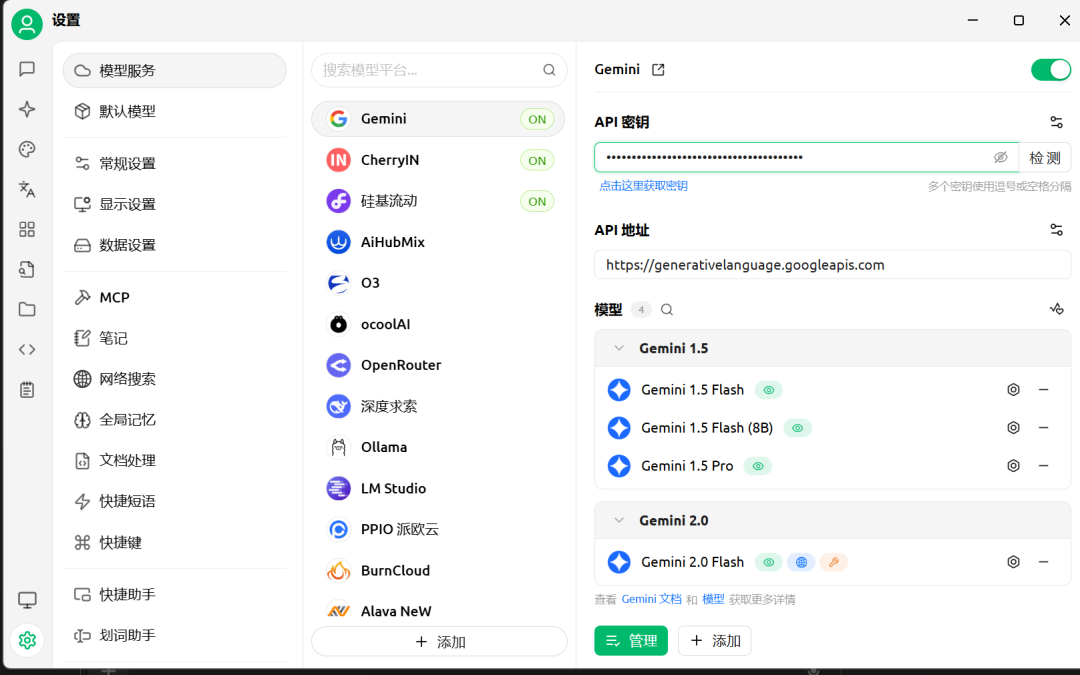This screenshot has width=1080, height=675.
Task: Remove Gemini 2.0 Flash with minus icon
Action: pos(1043,562)
